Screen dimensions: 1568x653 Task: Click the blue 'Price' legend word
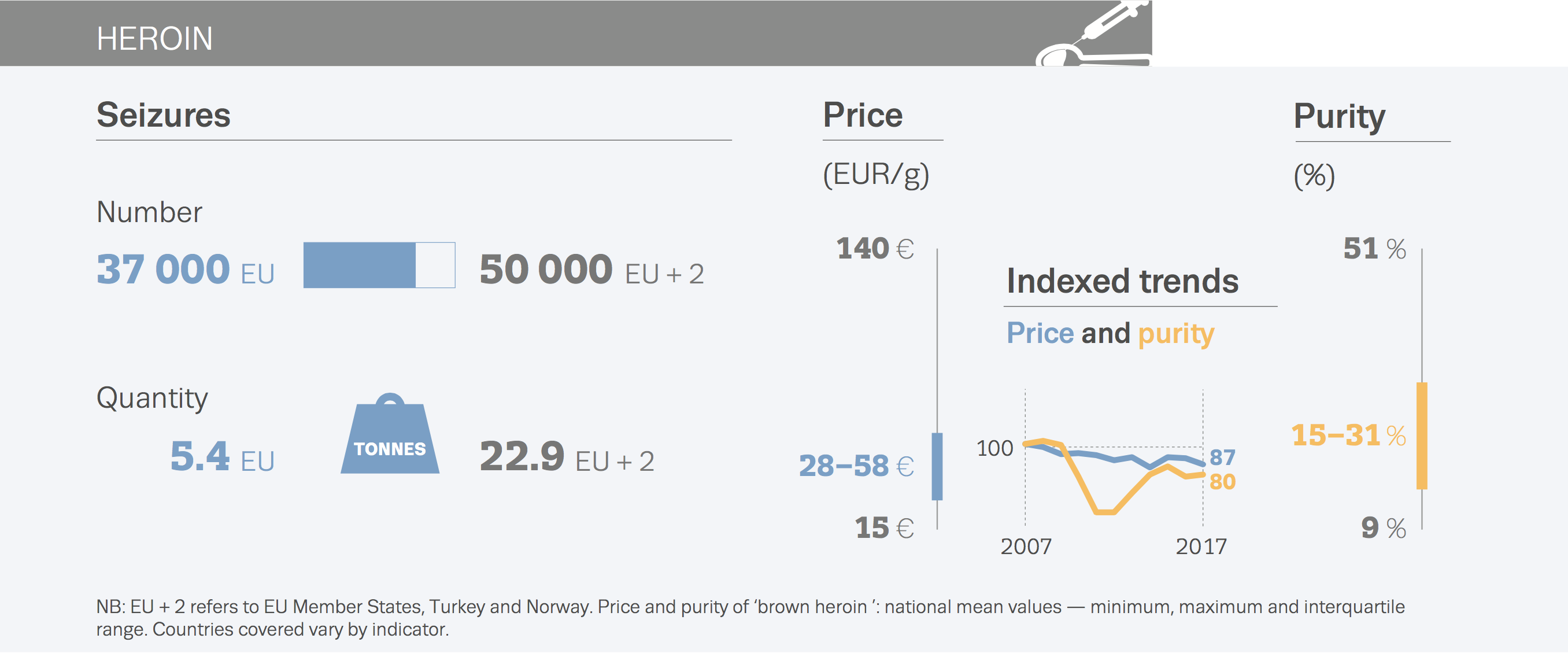[1040, 333]
